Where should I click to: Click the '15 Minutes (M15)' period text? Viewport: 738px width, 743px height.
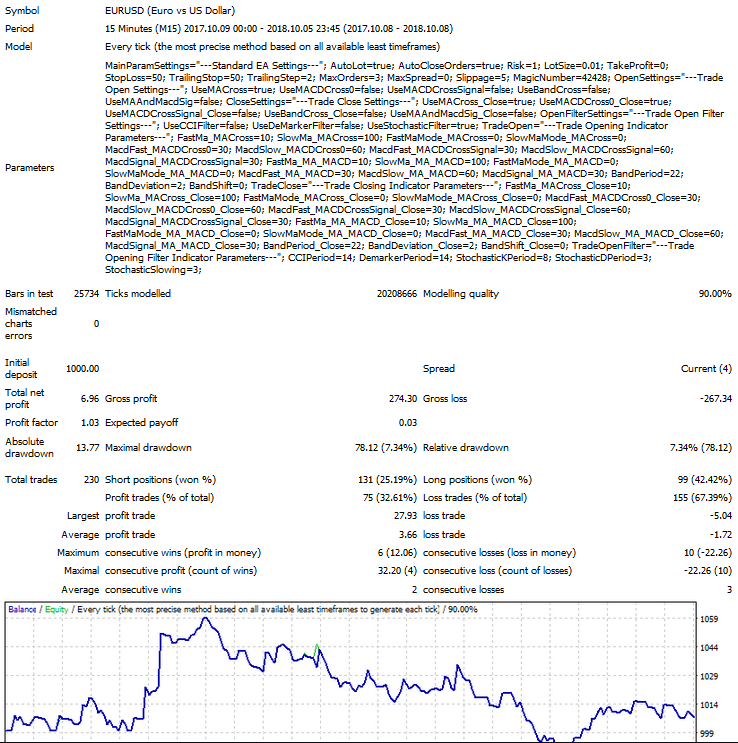143,29
